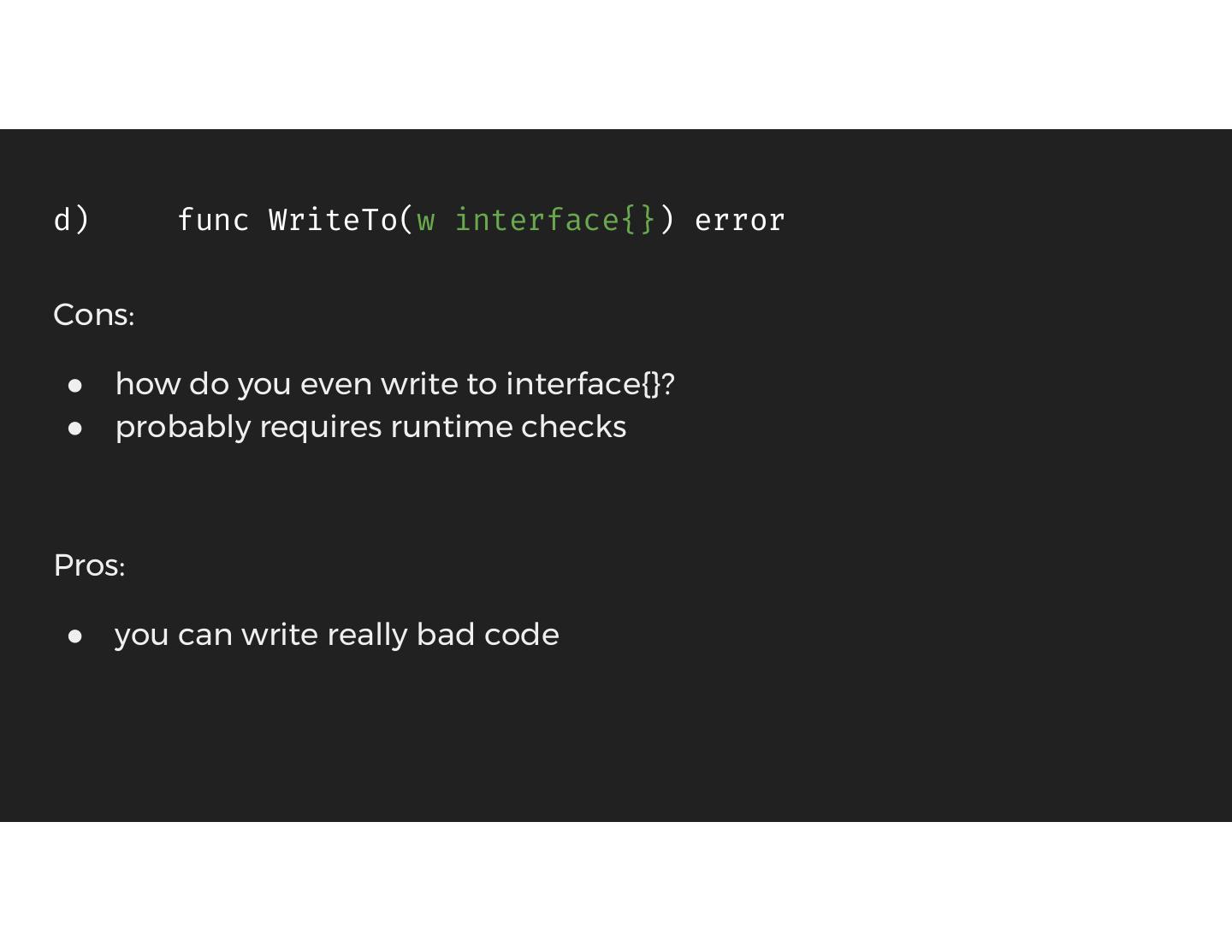Click the words "bad code" in Pros bullet
This screenshot has width=1232, height=952.
pyautogui.click(x=488, y=635)
